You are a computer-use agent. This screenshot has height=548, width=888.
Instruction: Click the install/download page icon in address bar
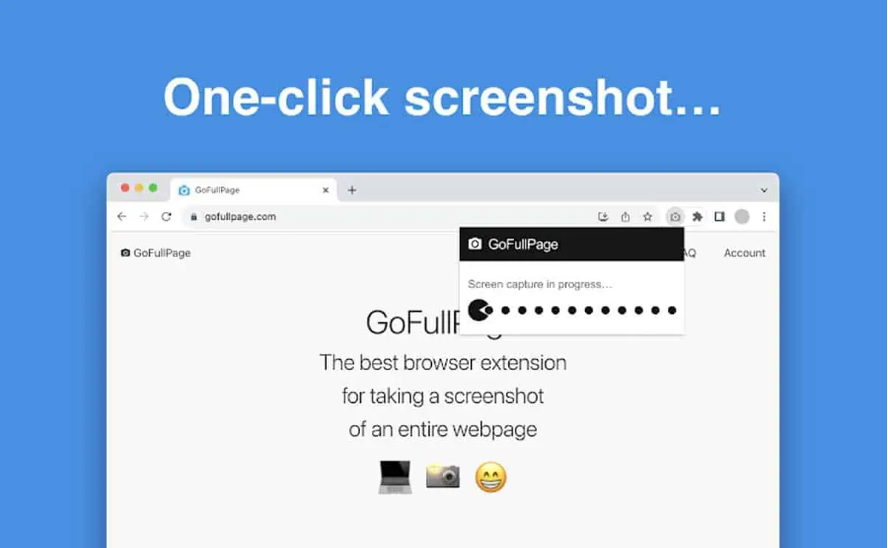(603, 217)
